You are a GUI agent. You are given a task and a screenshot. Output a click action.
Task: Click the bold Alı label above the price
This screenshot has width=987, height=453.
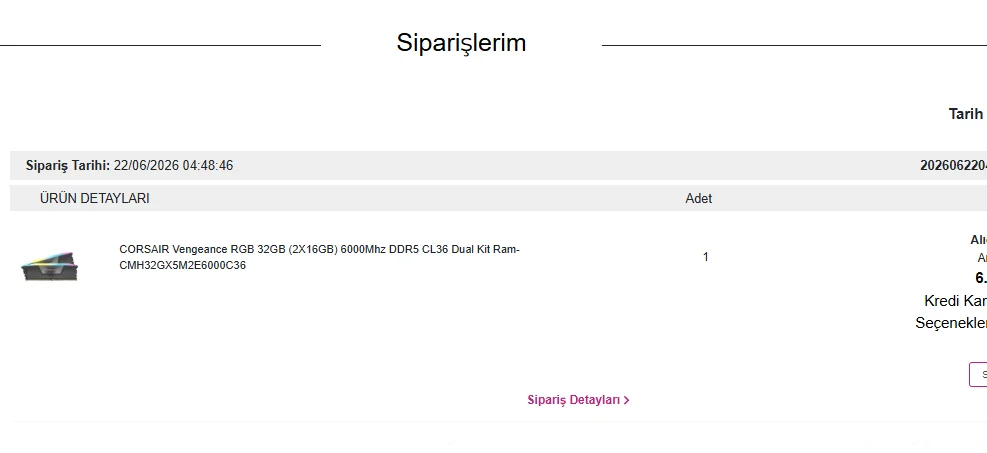point(978,240)
